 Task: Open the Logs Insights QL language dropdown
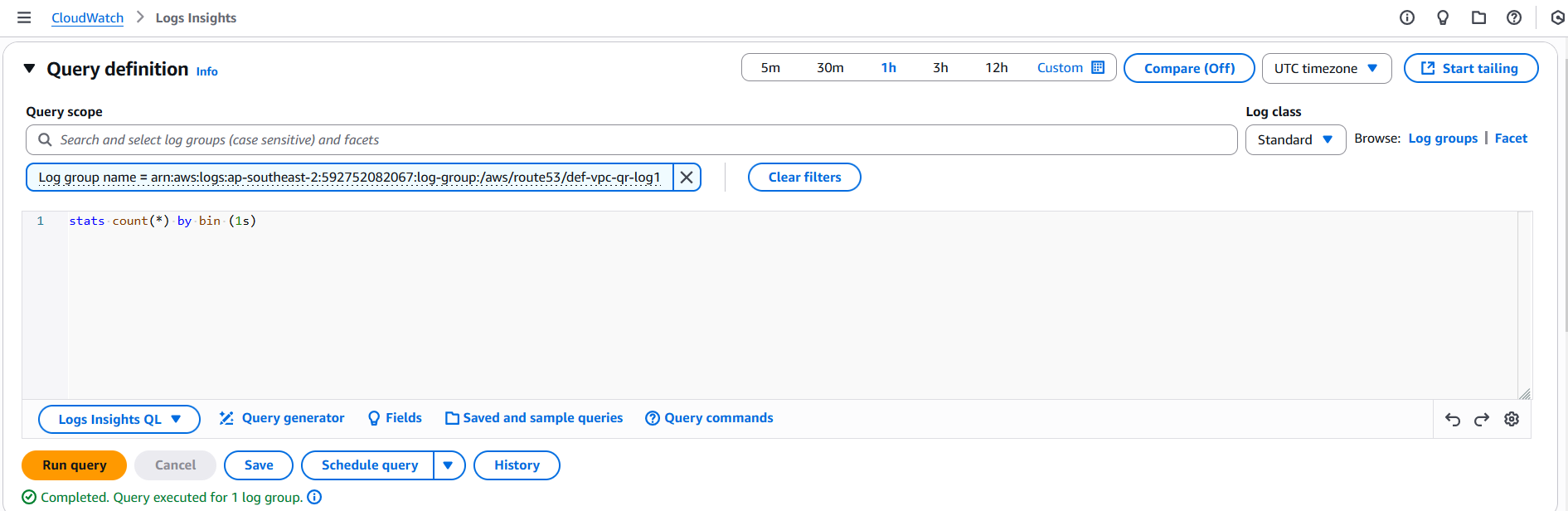click(x=119, y=419)
